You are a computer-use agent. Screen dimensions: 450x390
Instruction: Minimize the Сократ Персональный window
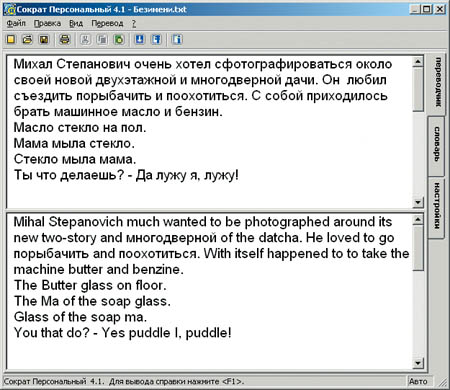pyautogui.click(x=414, y=9)
